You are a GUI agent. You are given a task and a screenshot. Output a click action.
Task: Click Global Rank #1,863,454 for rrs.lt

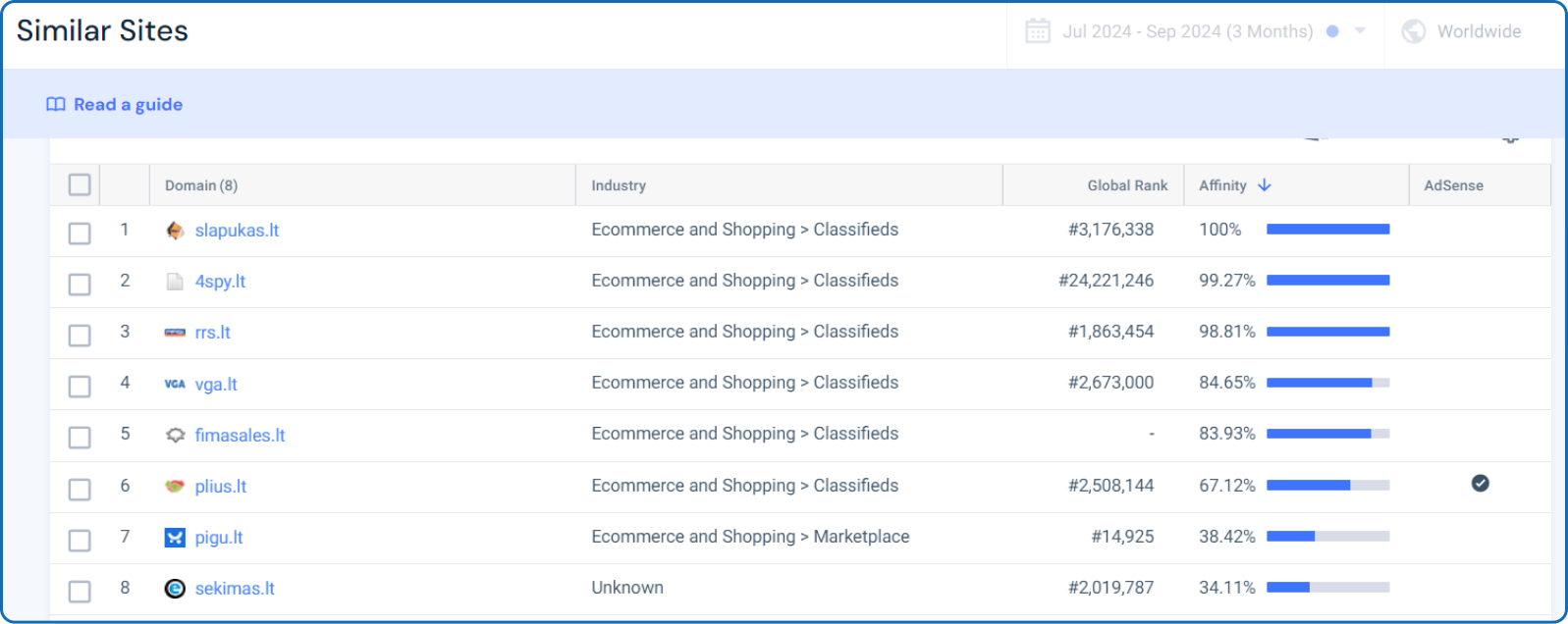coord(1111,332)
